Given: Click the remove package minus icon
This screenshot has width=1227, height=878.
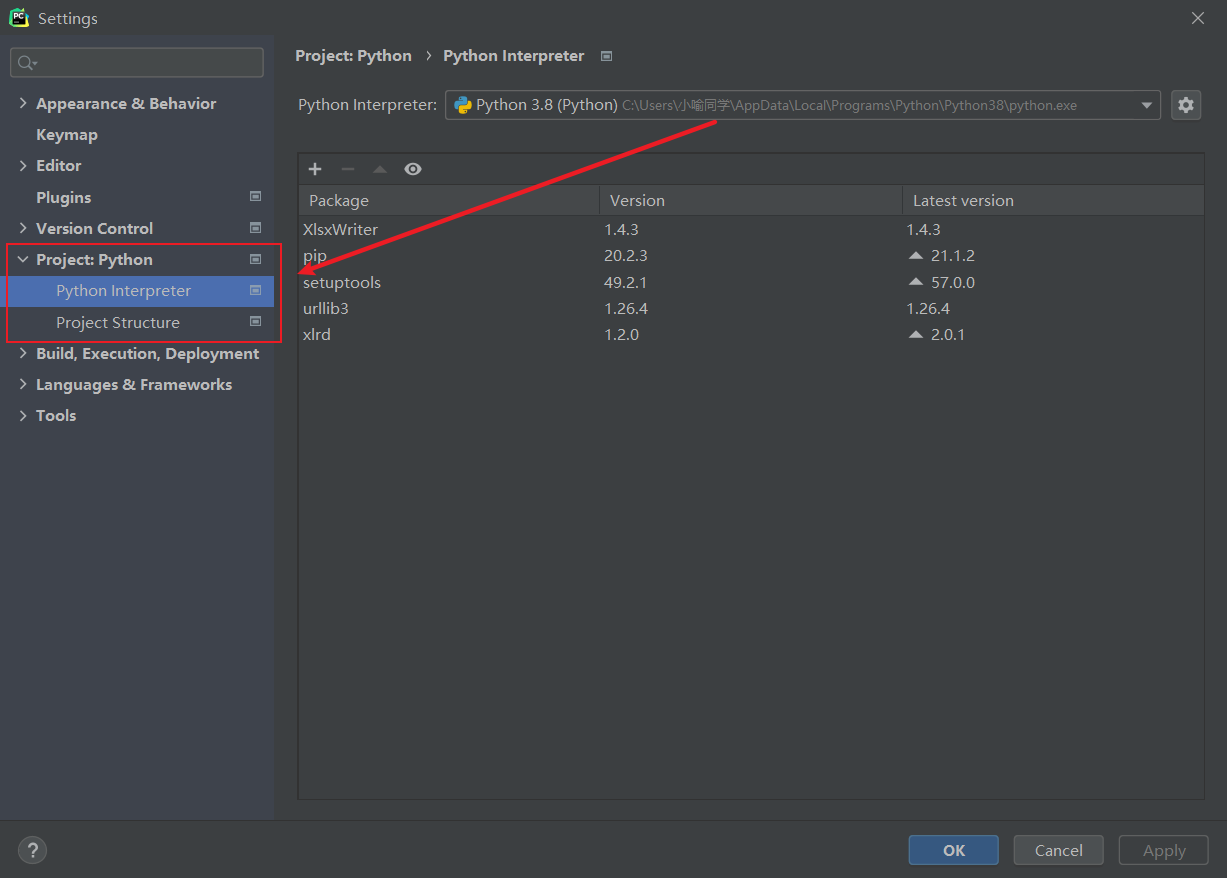Looking at the screenshot, I should pos(347,169).
